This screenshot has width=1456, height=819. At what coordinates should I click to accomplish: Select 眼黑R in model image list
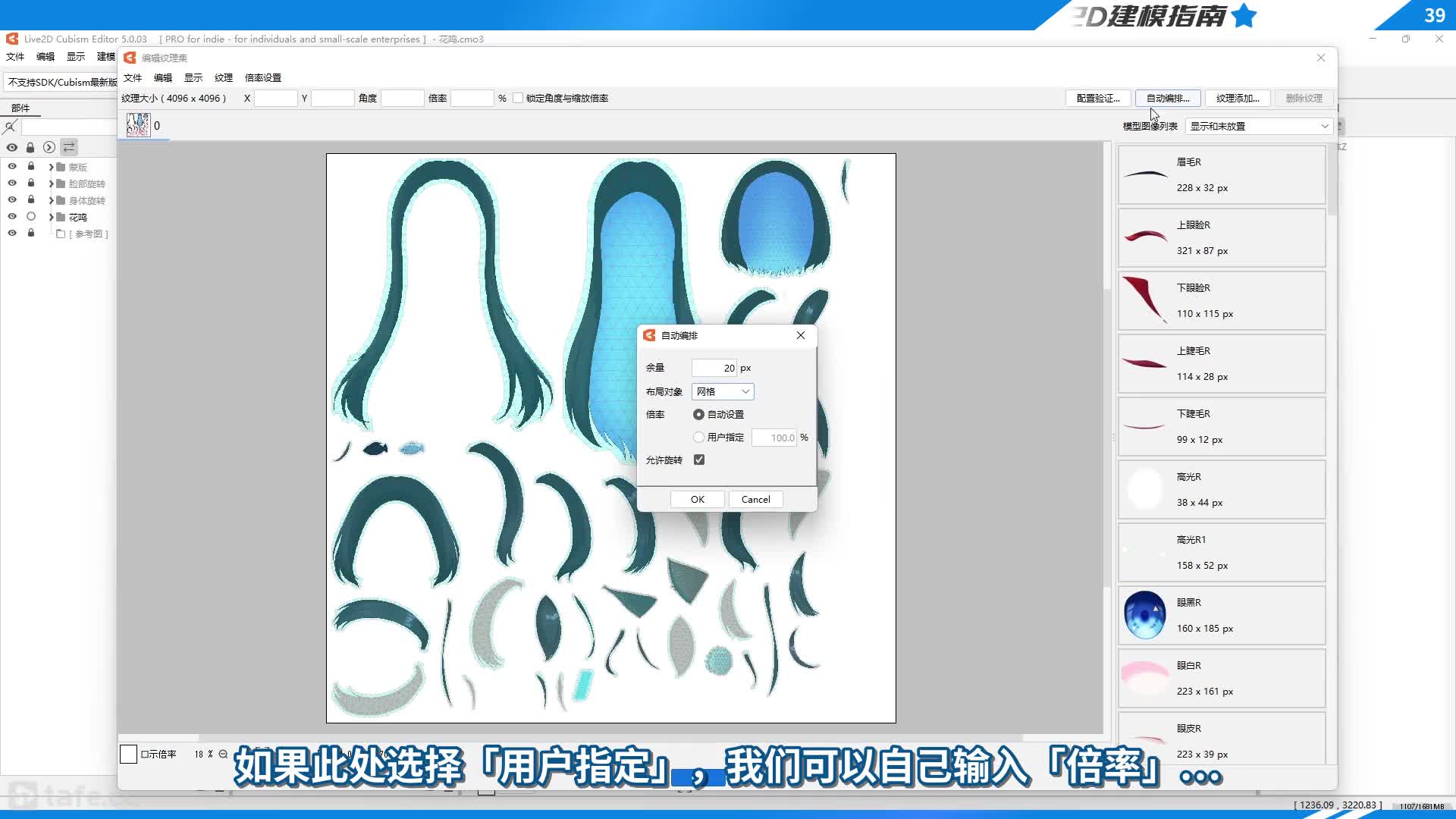(1222, 615)
